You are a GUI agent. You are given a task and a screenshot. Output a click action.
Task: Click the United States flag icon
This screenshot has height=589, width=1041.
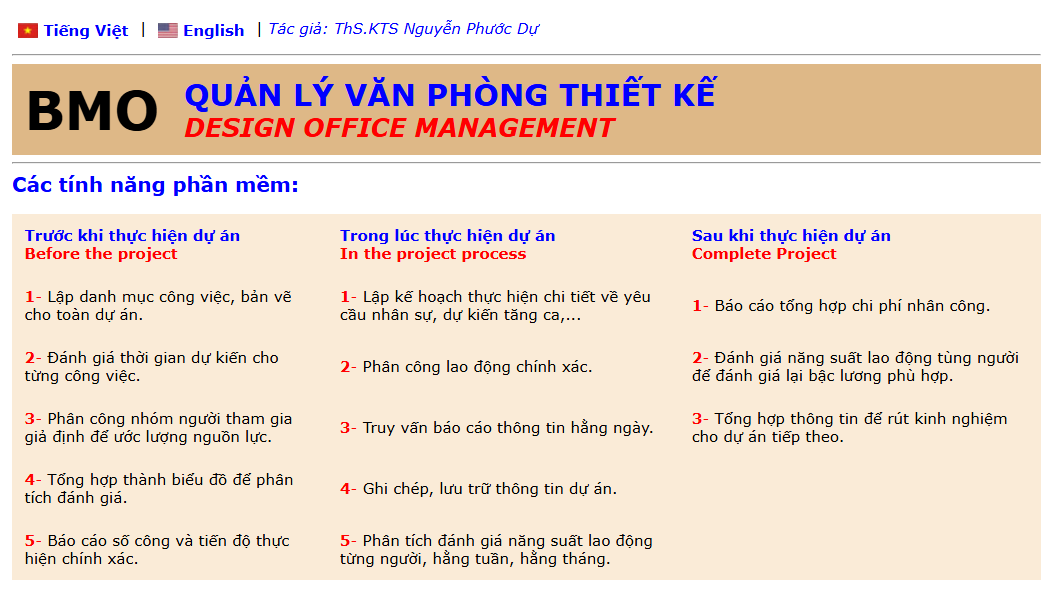point(167,31)
